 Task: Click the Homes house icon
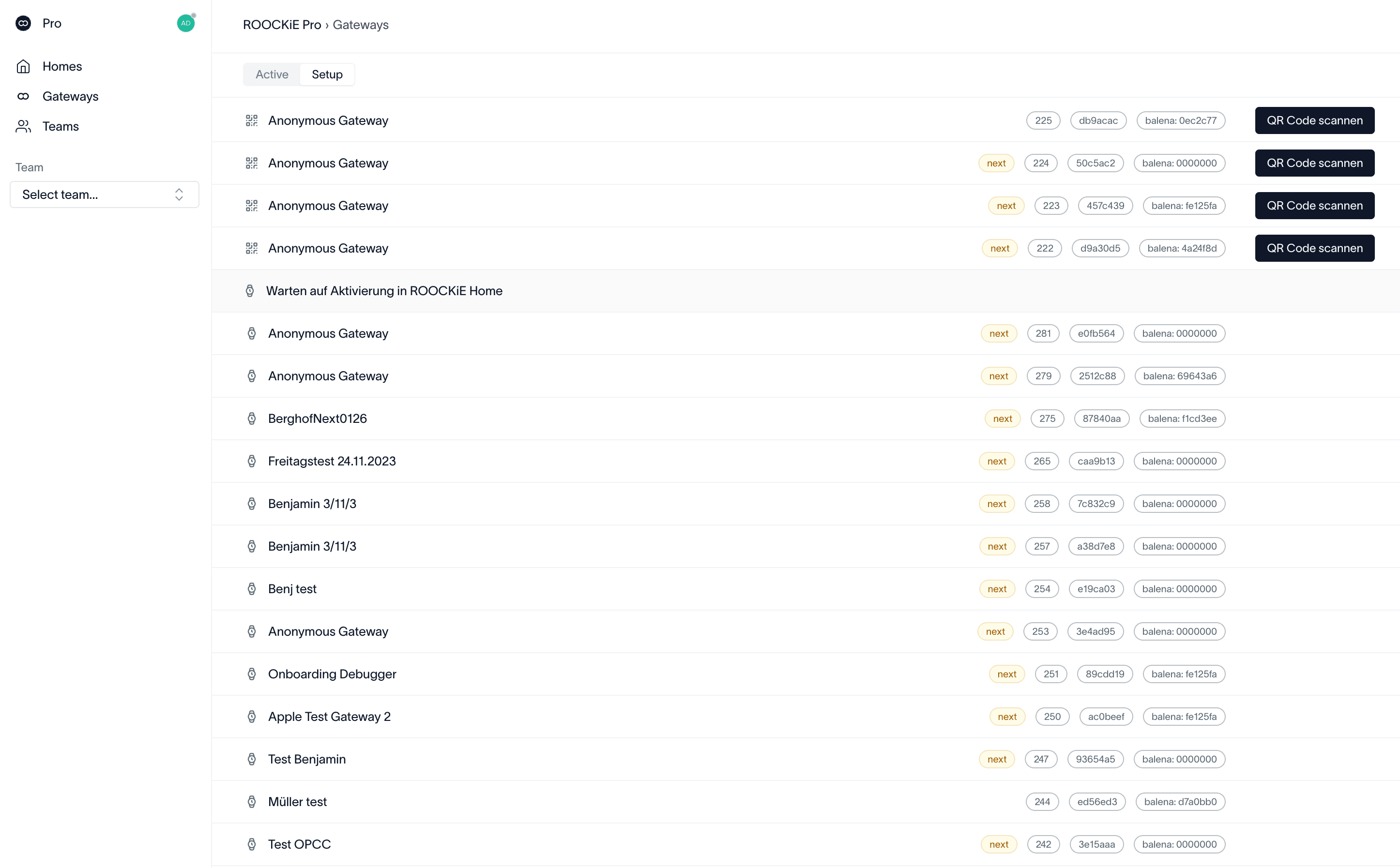23,67
